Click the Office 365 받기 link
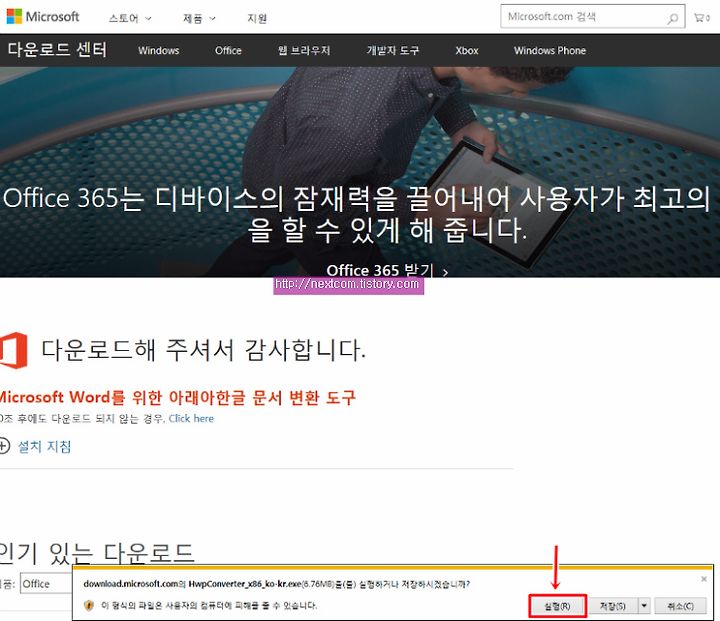Viewport: 720px width, 621px height. point(387,270)
